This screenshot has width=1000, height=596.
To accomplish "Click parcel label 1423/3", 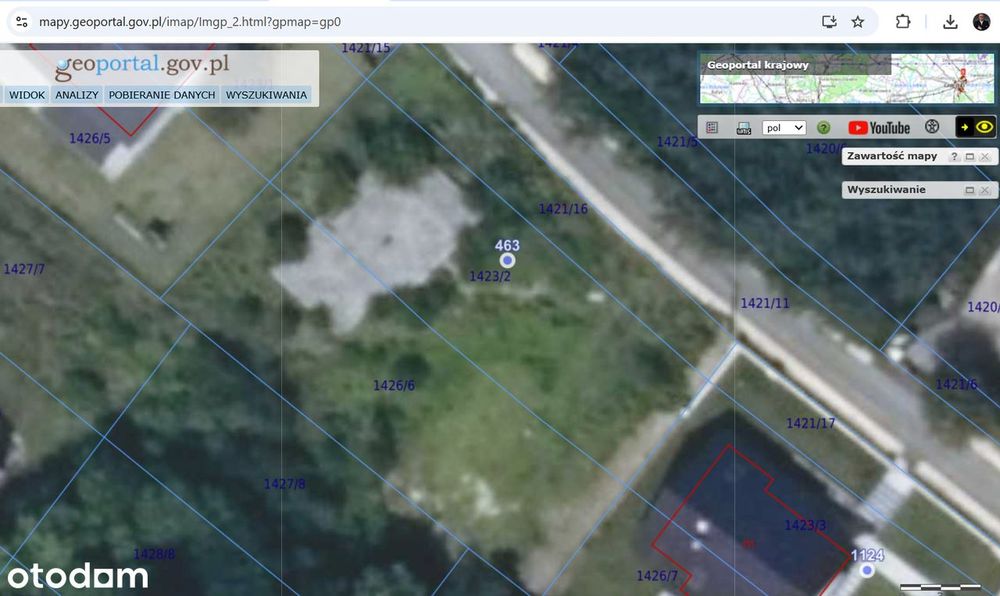I will point(805,525).
